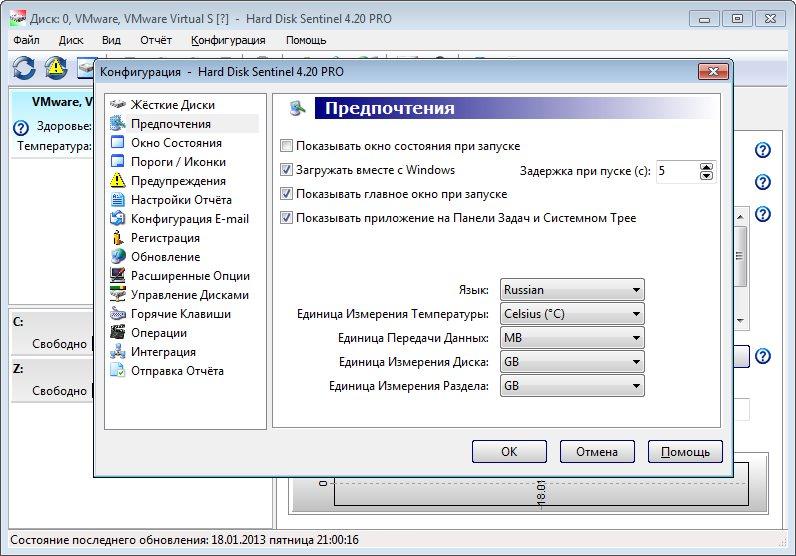The width and height of the screenshot is (796, 556).
Task: Click the globe icon beside Обновление
Action: [x=118, y=256]
